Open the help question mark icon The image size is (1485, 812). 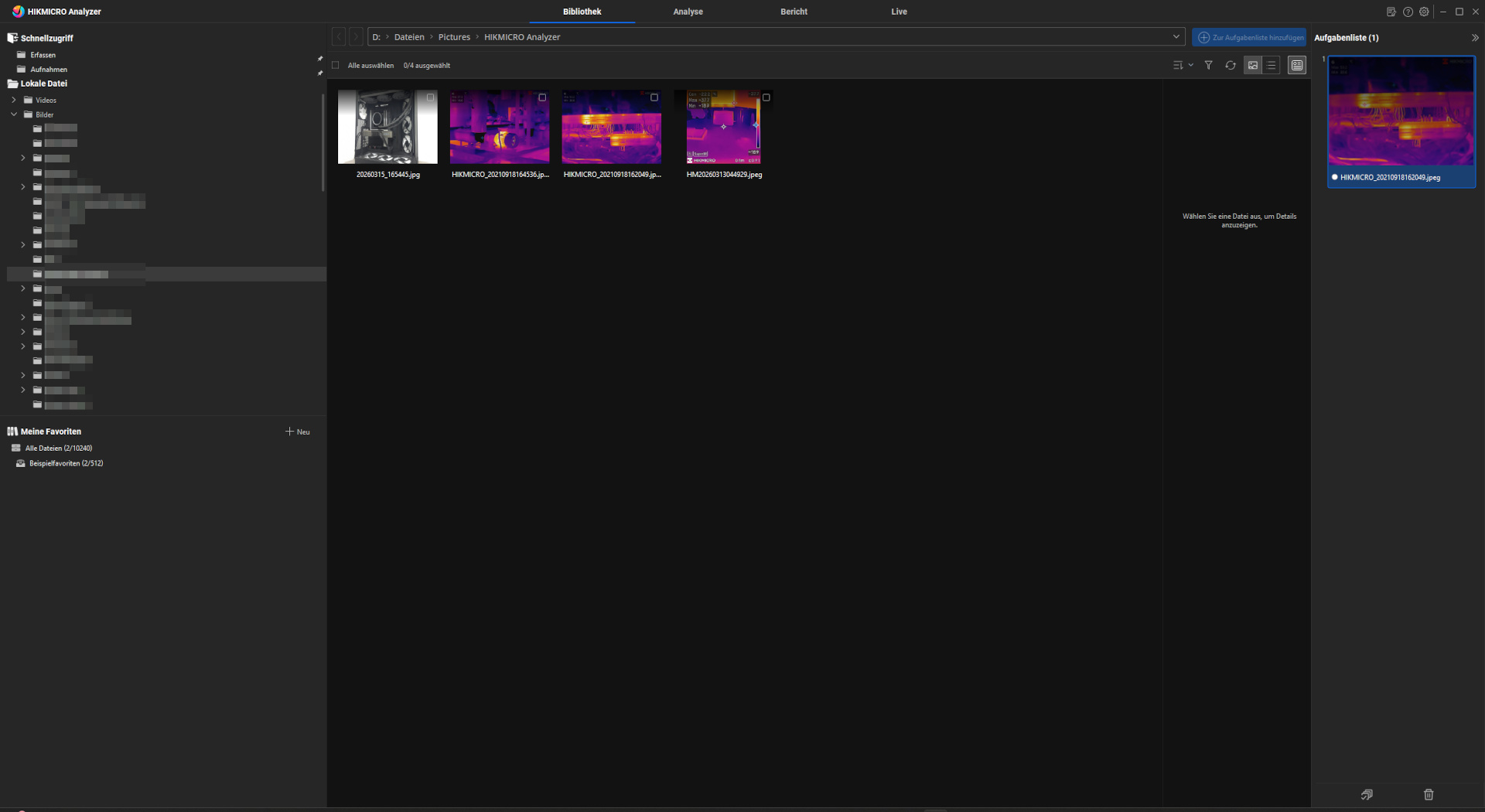tap(1408, 12)
